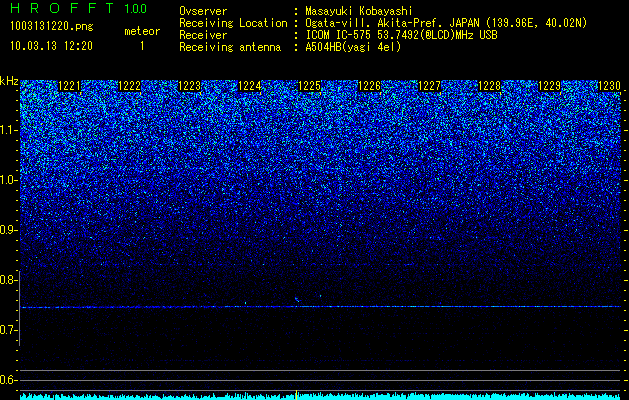Click the horizontal carrier line at 0.75 kHz

[x=320, y=307]
